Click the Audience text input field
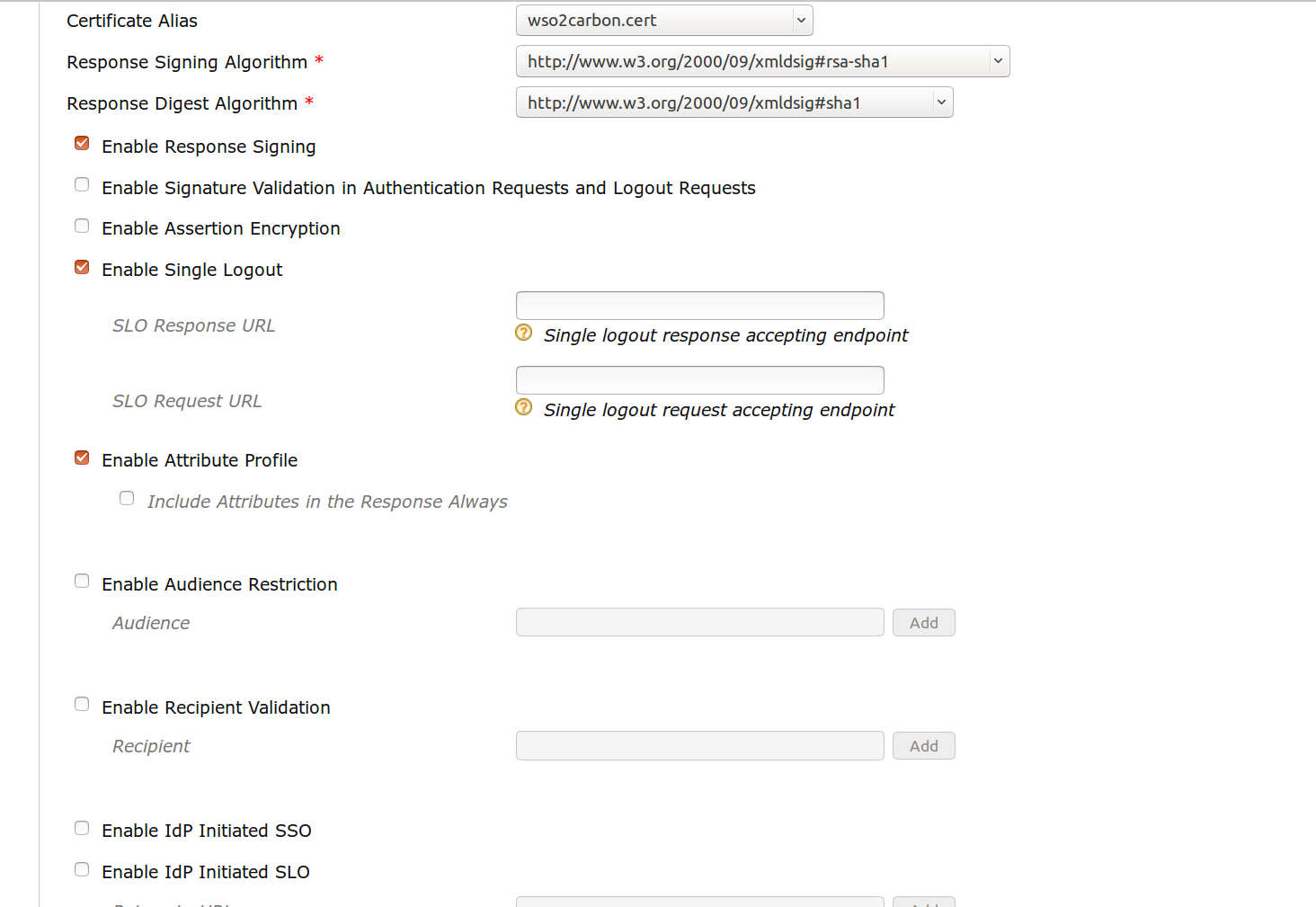The height and width of the screenshot is (907, 1316). (699, 623)
